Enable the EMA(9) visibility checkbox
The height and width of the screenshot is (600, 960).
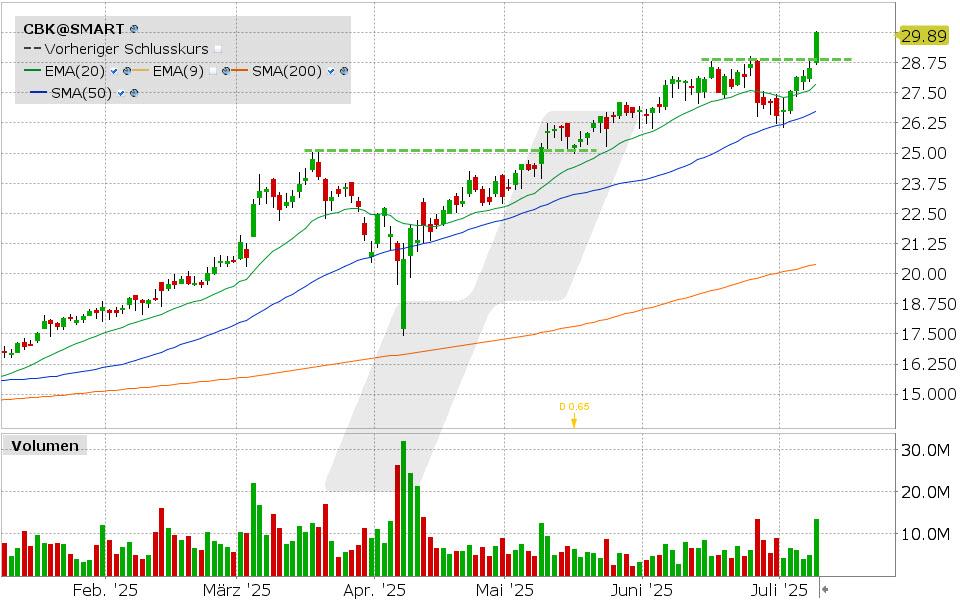click(213, 71)
